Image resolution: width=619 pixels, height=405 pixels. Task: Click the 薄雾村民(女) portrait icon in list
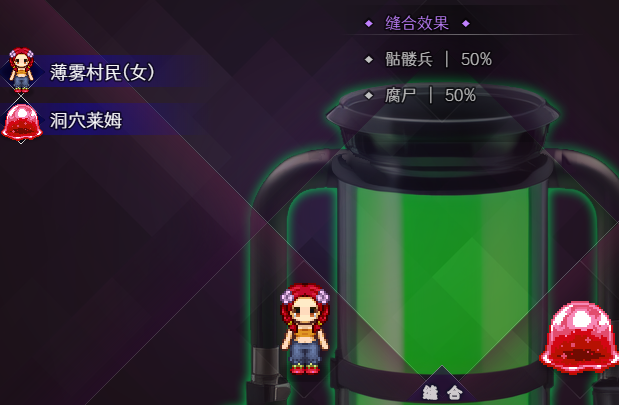click(x=21, y=70)
